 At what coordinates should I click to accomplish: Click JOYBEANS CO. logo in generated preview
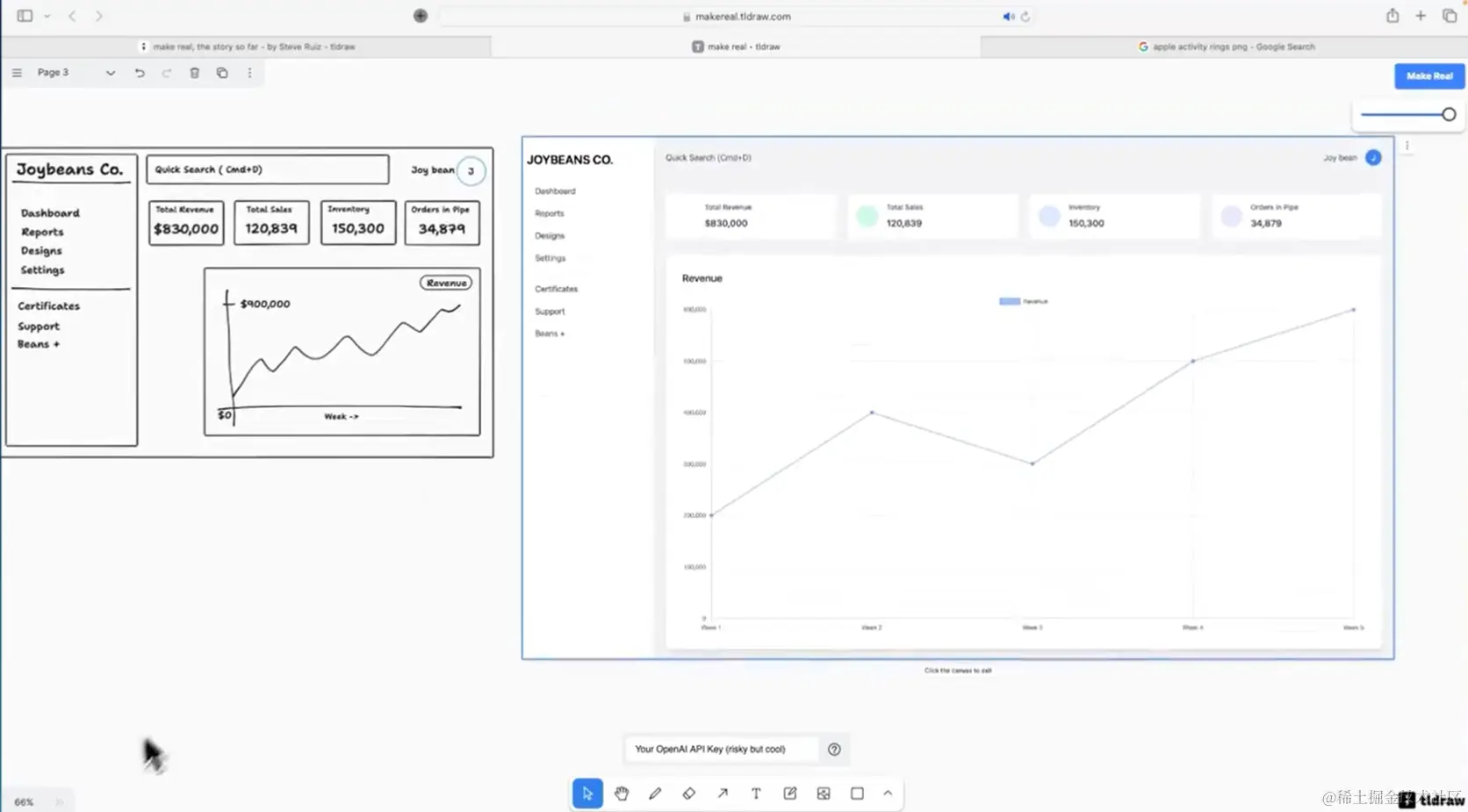click(x=570, y=160)
